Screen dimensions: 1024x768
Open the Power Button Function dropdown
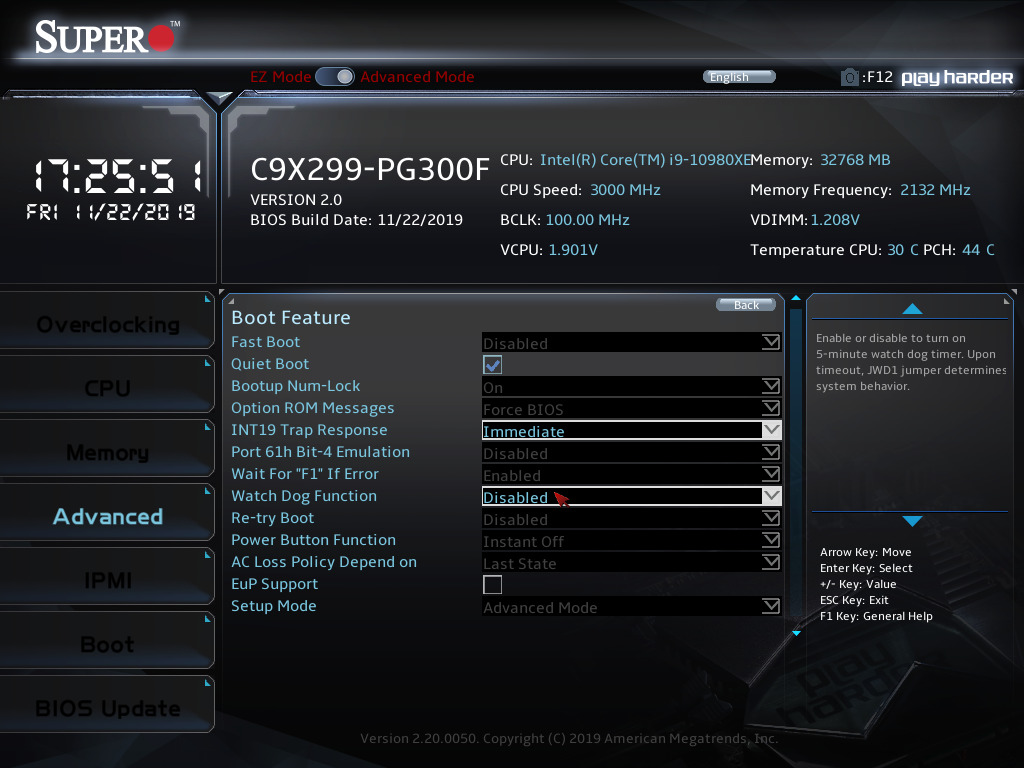632,541
